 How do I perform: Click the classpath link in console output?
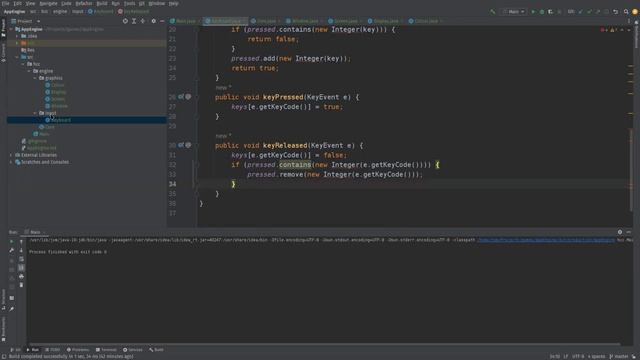point(546,240)
